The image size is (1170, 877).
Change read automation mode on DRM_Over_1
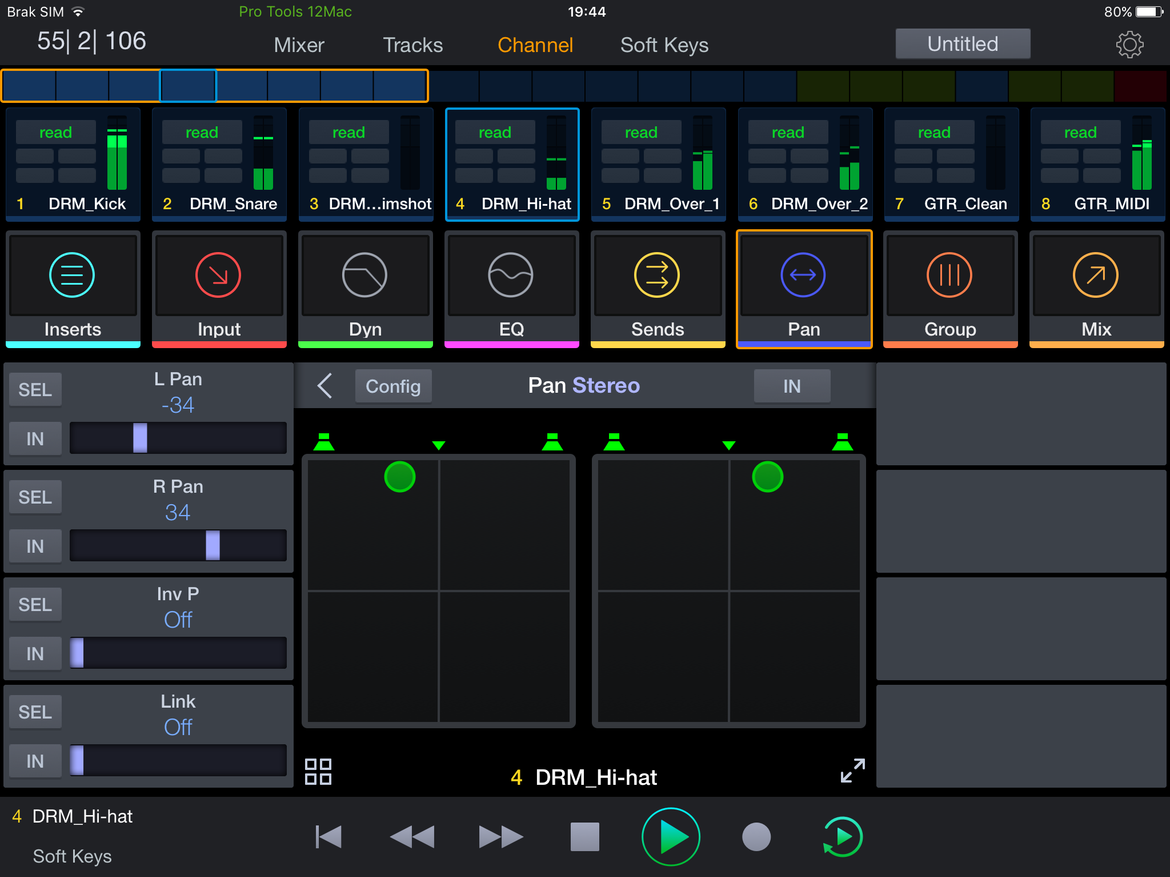click(641, 133)
